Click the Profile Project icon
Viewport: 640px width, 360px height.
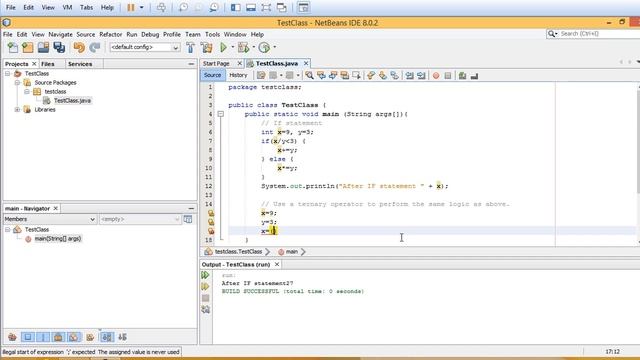(x=264, y=47)
